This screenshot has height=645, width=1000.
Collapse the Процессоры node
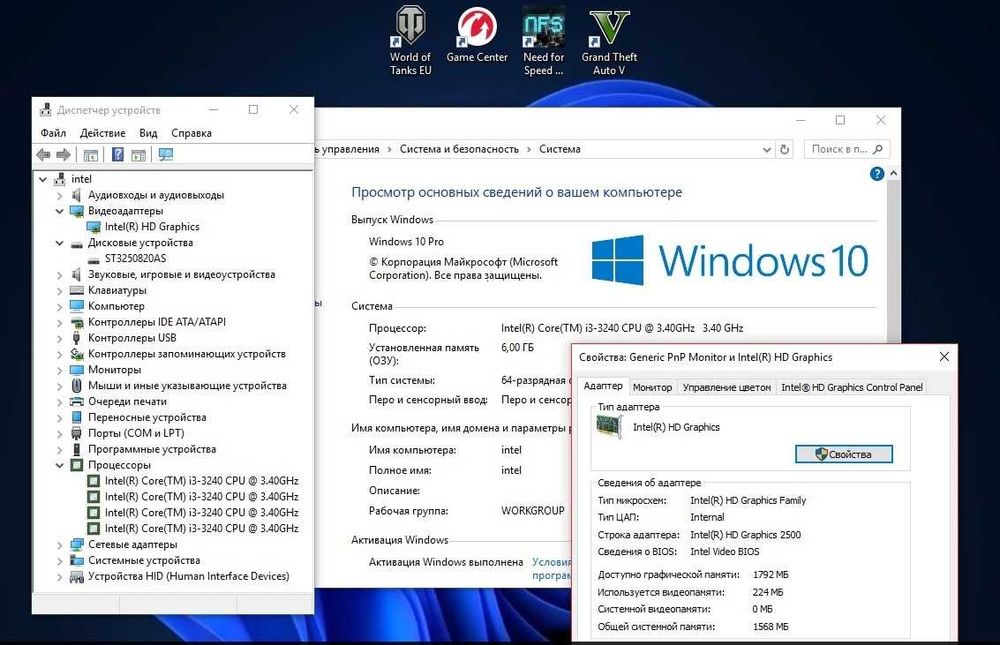[59, 465]
